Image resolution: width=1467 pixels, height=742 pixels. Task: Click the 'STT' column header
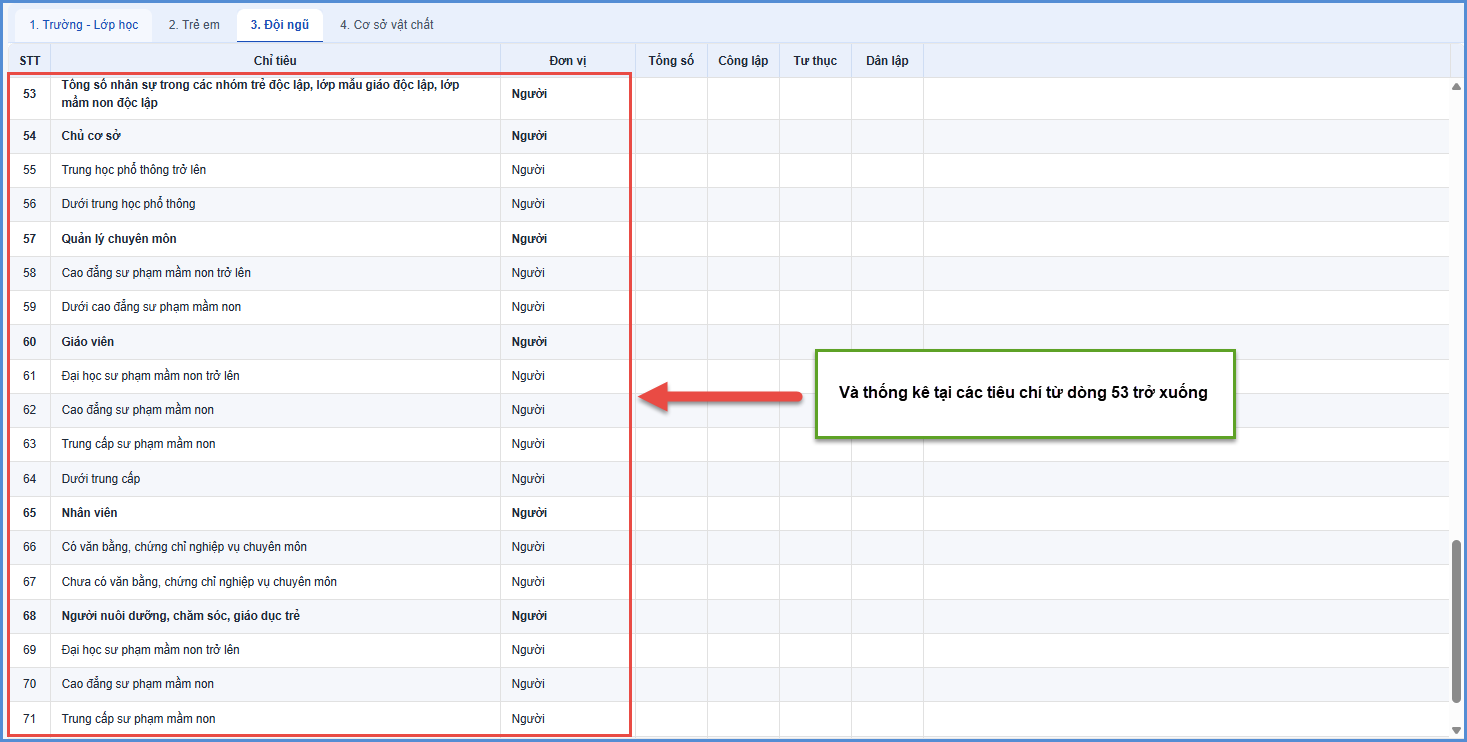point(30,61)
